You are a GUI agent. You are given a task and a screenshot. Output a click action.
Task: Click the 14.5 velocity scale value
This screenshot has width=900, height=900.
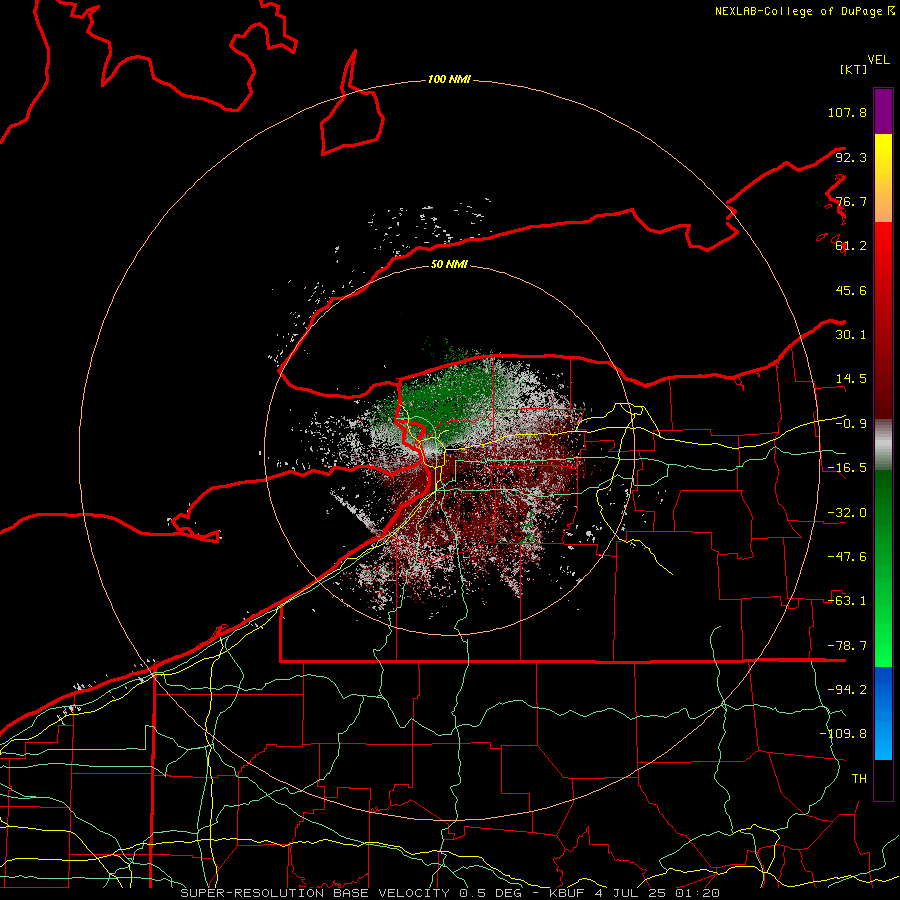[x=851, y=379]
